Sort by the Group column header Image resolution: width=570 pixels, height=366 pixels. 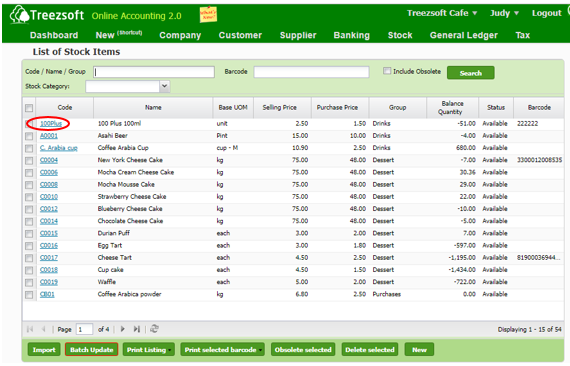tap(397, 108)
